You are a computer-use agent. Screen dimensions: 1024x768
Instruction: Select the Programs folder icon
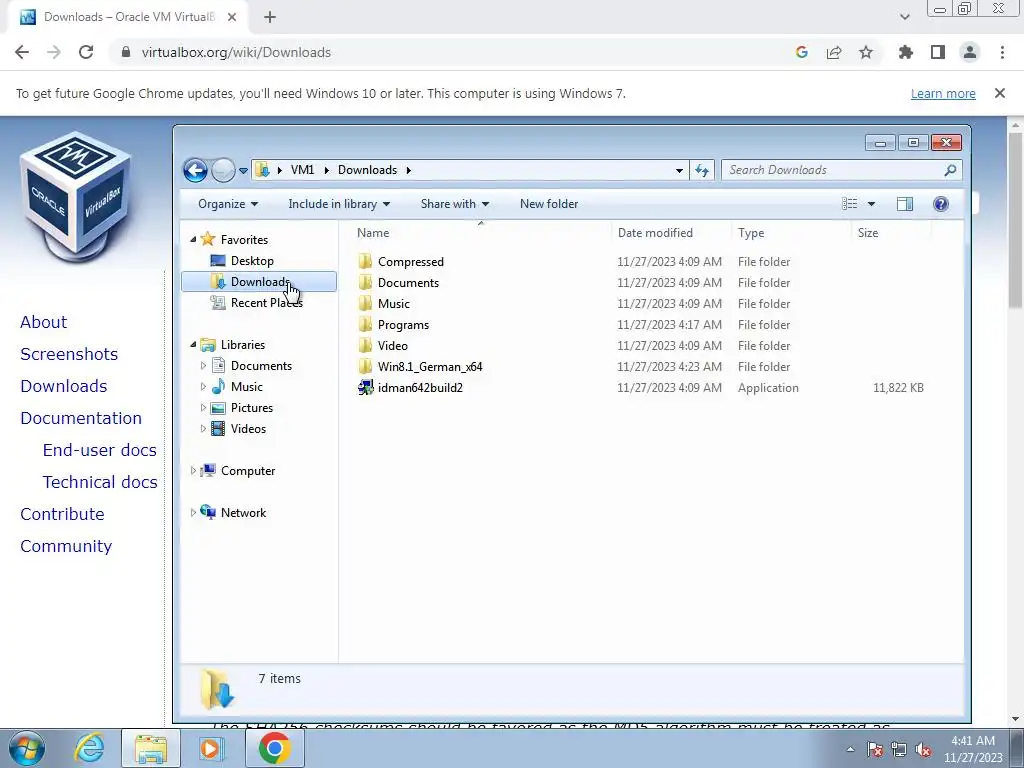pyautogui.click(x=365, y=325)
